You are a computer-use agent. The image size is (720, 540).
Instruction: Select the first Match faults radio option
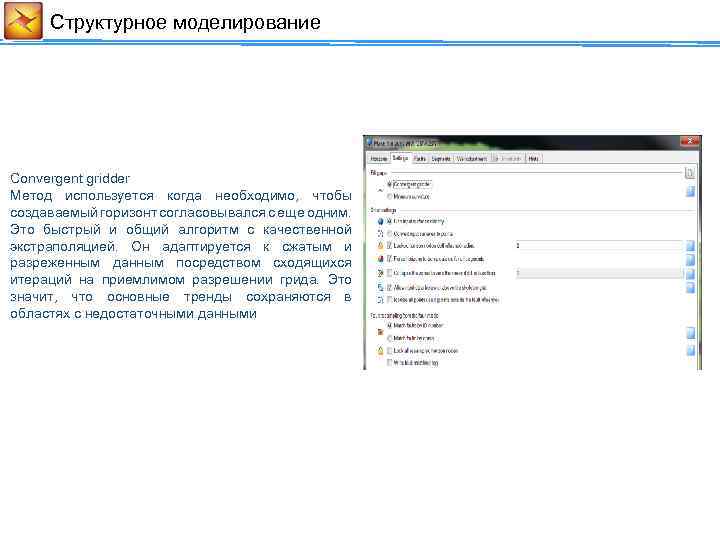click(389, 326)
